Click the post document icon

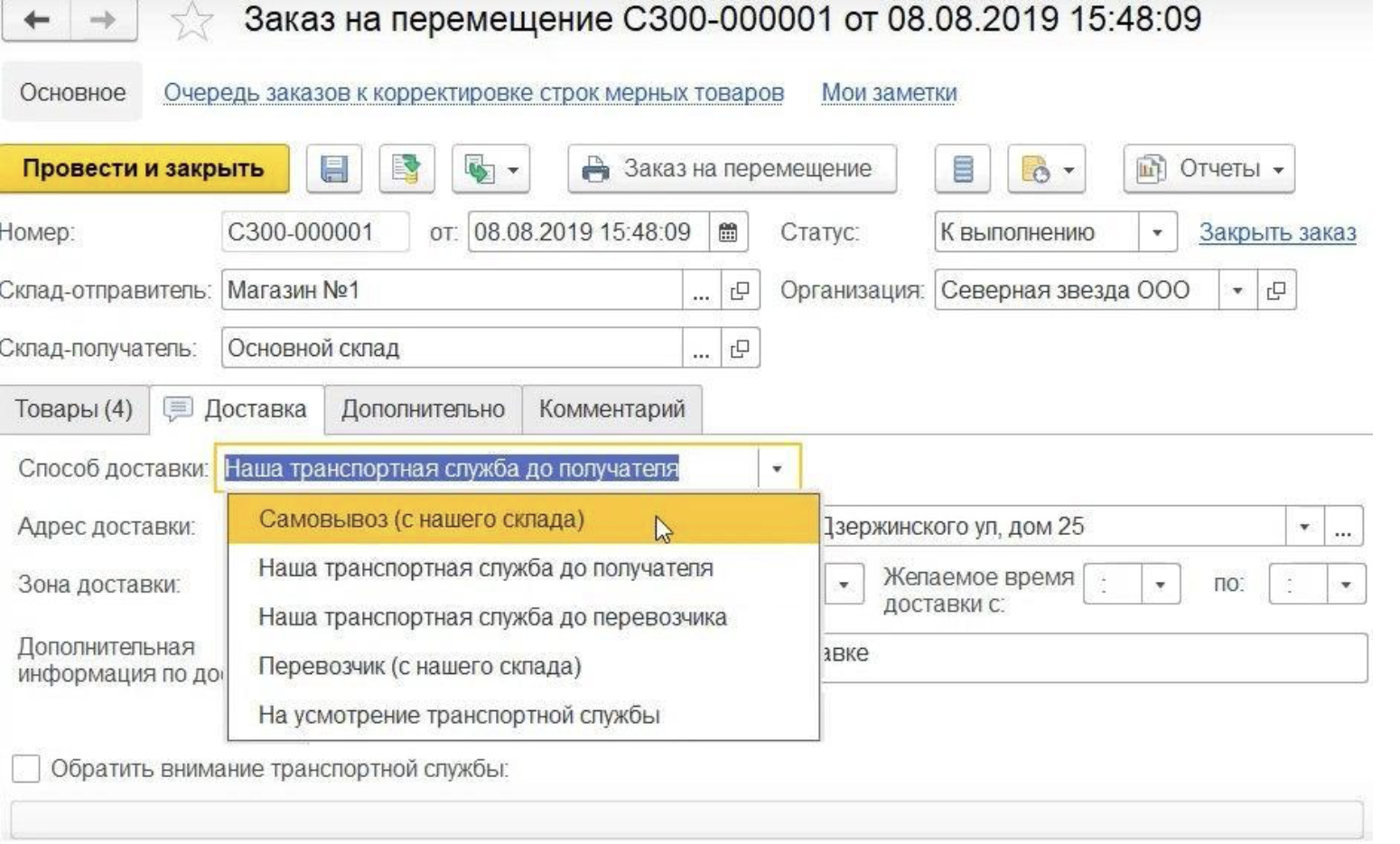pyautogui.click(x=406, y=169)
